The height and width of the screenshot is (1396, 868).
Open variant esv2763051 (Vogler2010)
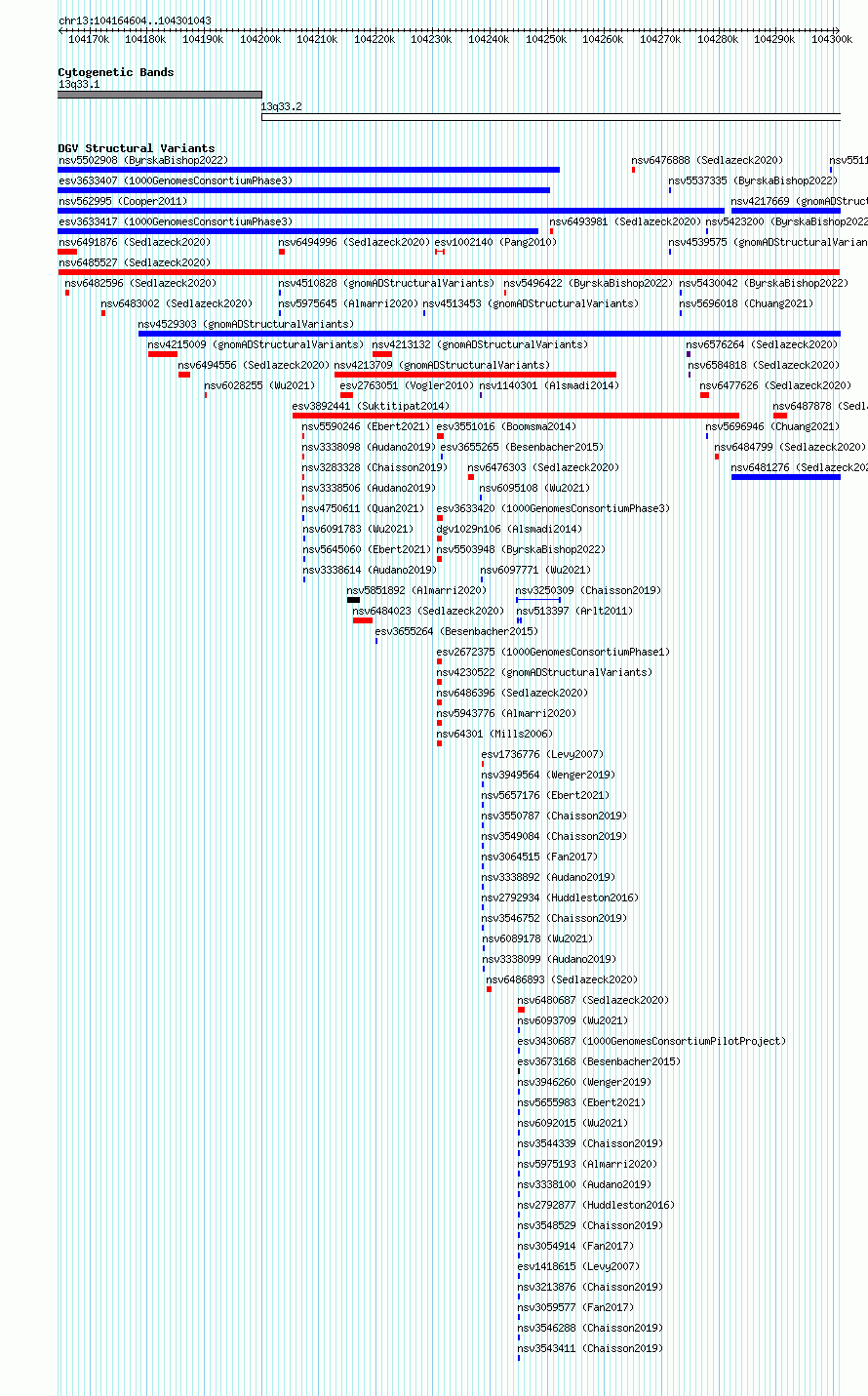coord(346,395)
